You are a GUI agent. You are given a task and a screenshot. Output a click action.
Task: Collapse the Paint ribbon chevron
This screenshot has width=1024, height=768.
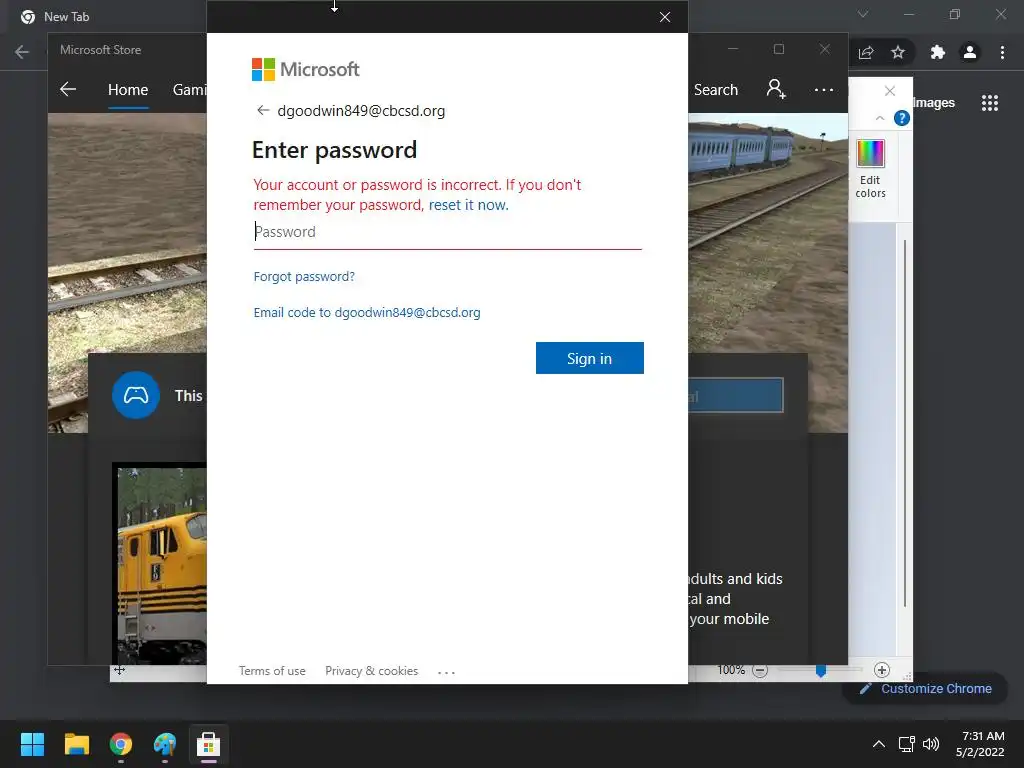point(880,118)
